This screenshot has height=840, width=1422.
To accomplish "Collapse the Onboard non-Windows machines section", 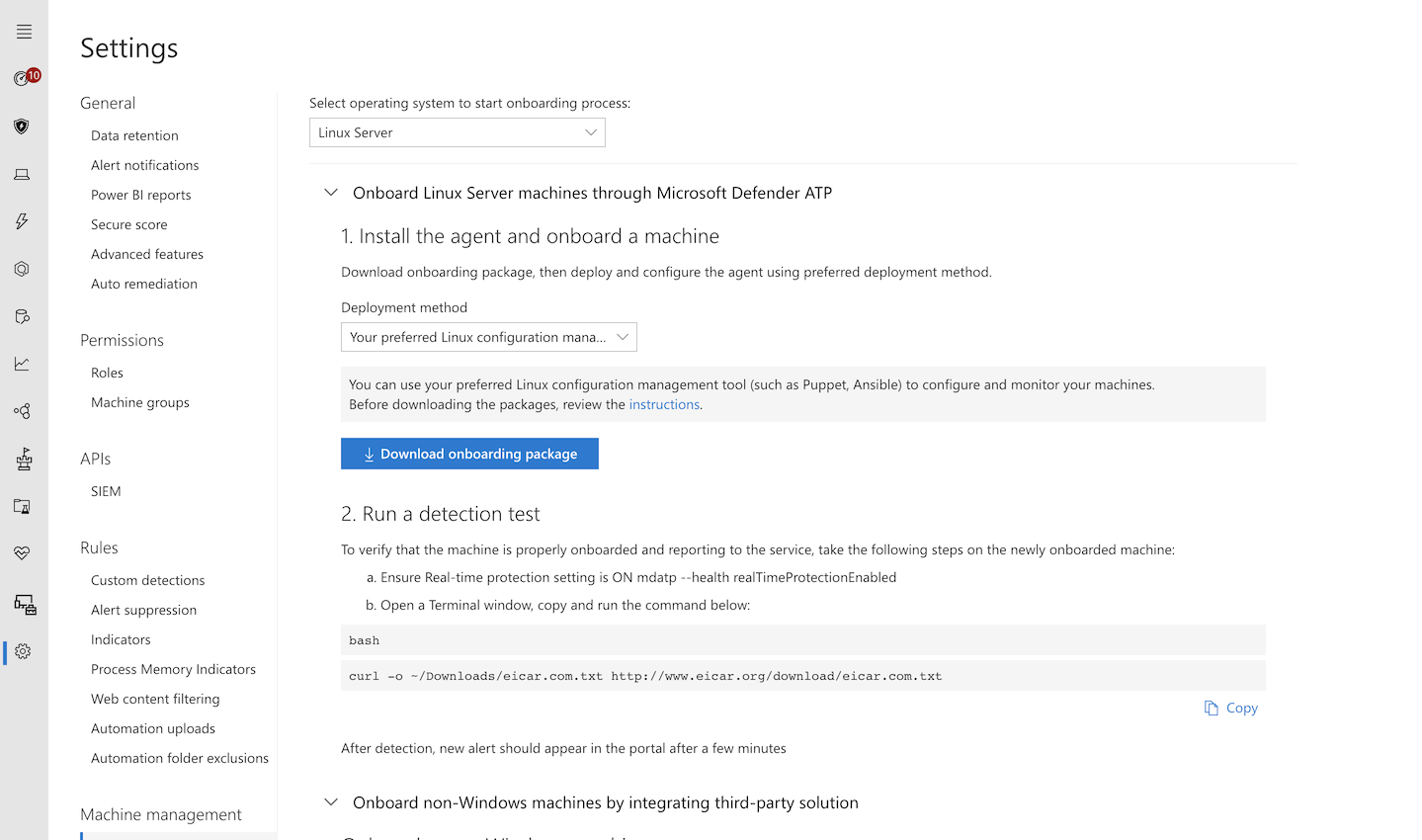I will coord(331,802).
